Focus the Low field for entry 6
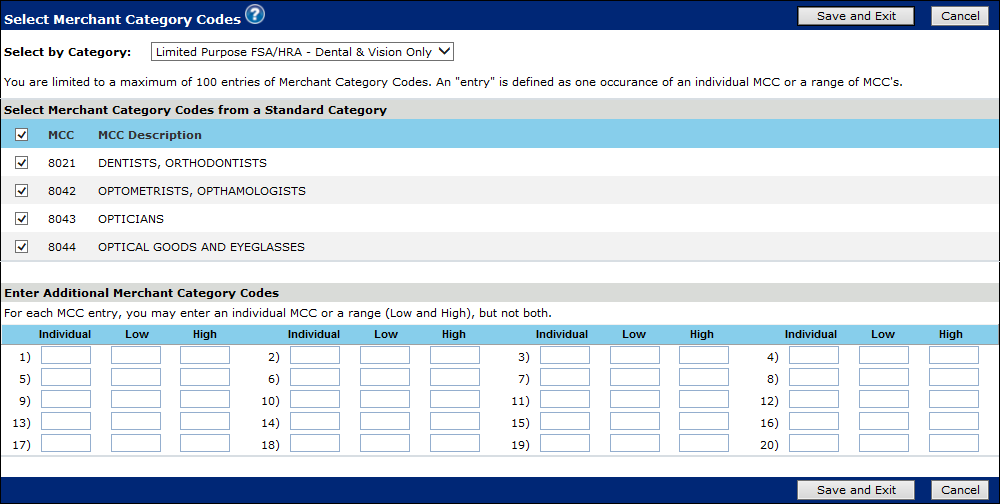This screenshot has width=1000, height=504. tap(385, 377)
